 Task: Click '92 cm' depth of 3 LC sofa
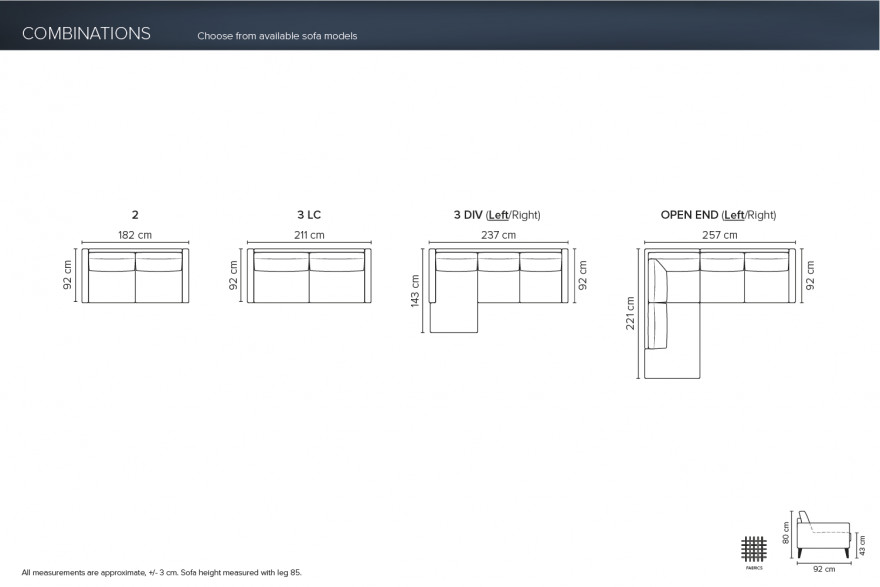click(x=233, y=275)
